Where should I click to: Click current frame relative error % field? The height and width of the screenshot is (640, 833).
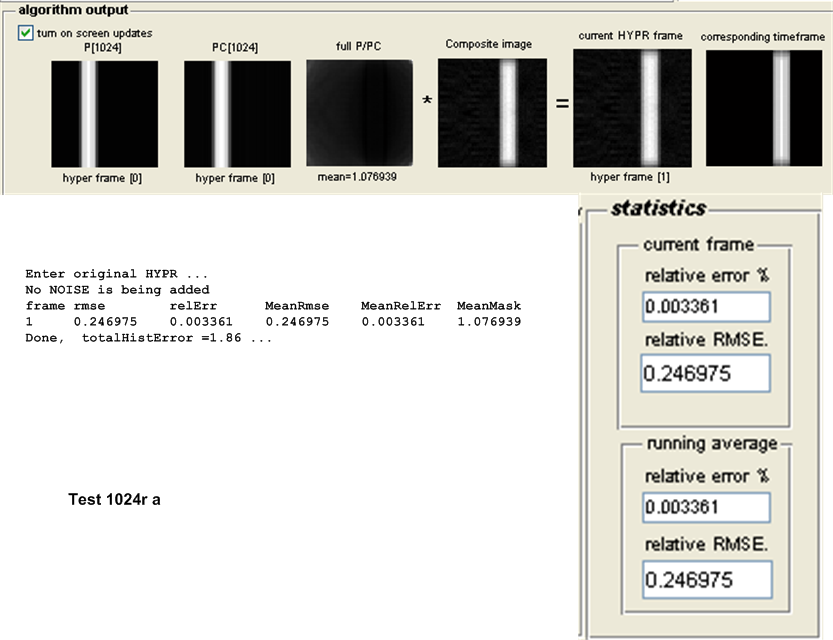(x=706, y=307)
